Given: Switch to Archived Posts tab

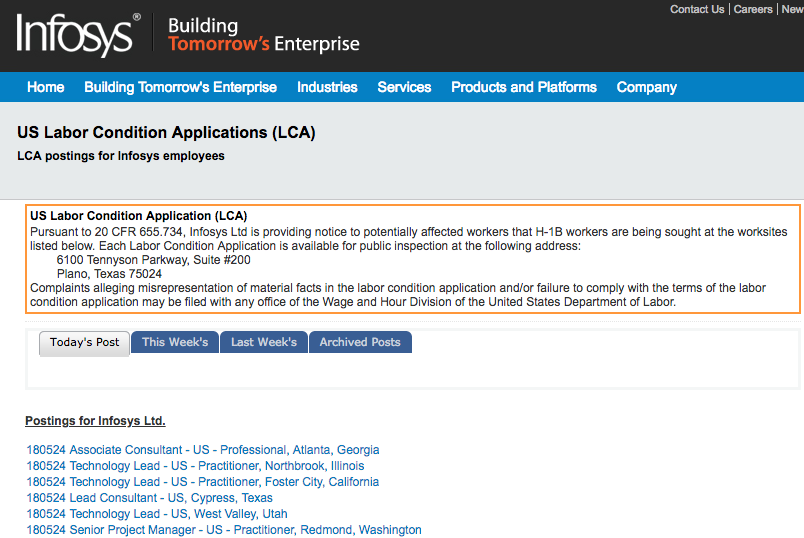Looking at the screenshot, I should pyautogui.click(x=360, y=342).
